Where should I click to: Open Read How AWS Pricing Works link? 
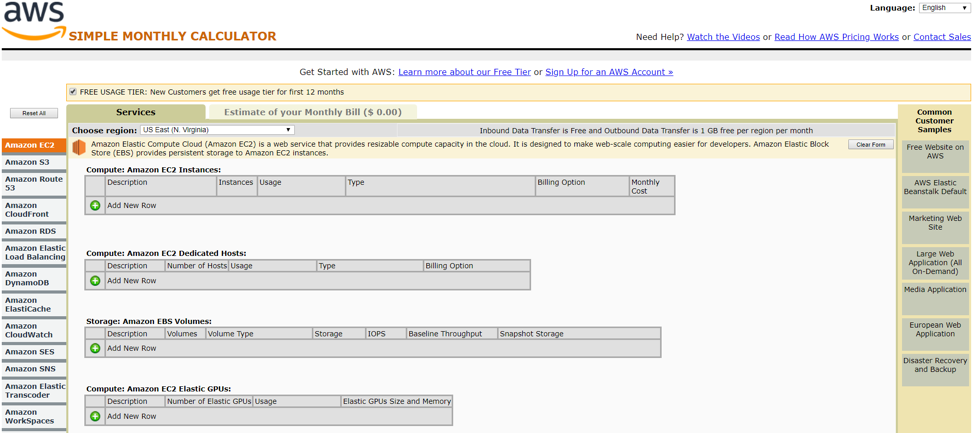pyautogui.click(x=837, y=37)
